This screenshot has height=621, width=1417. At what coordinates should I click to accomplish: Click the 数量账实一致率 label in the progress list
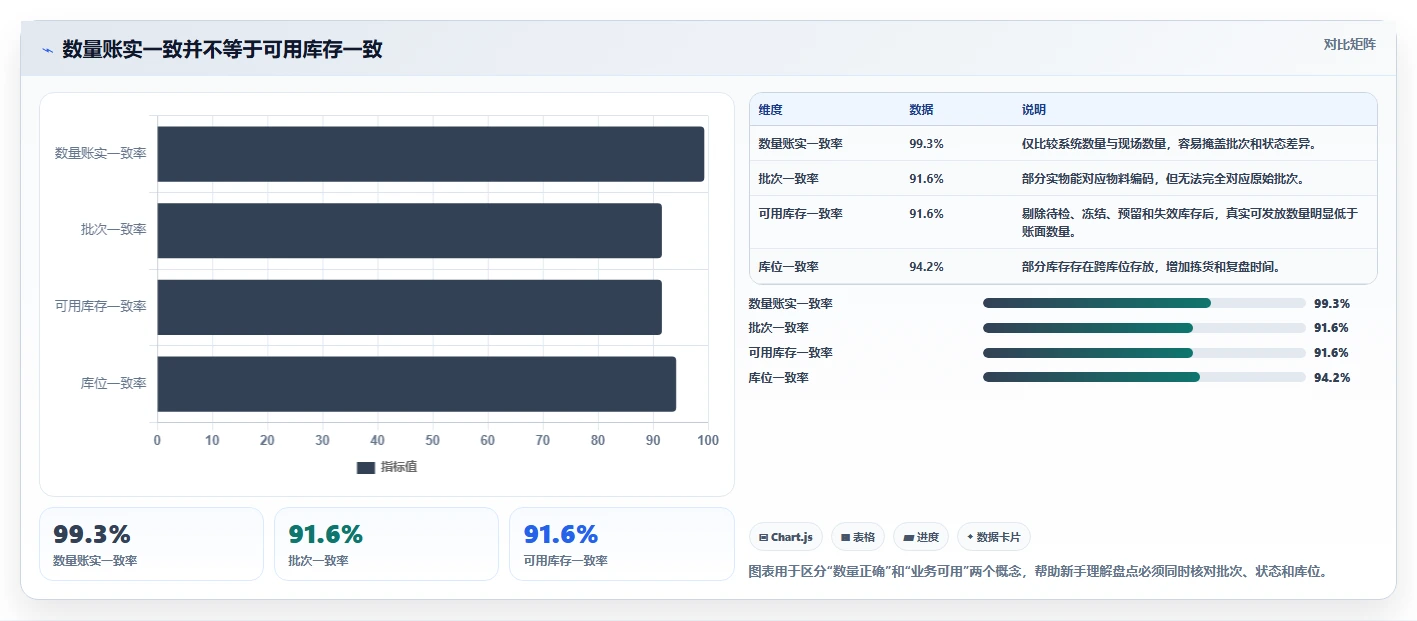click(x=791, y=304)
